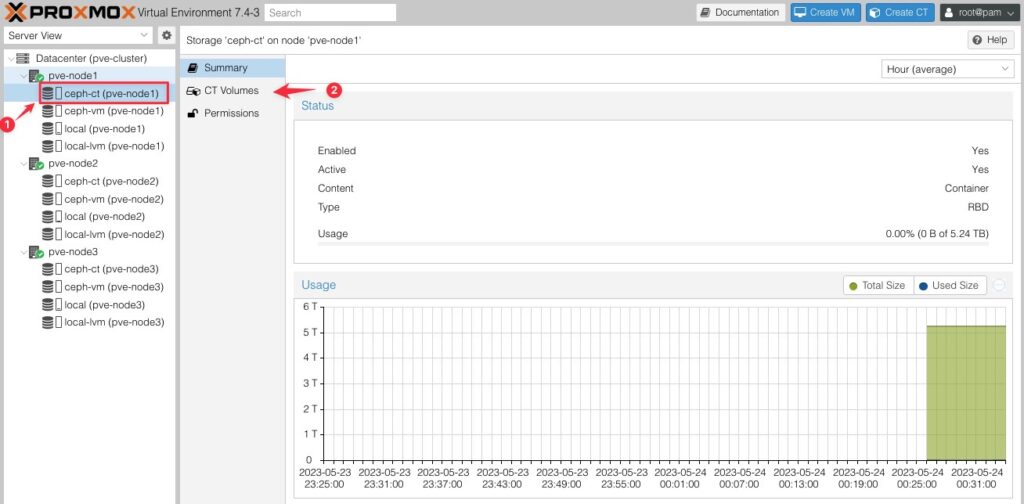Collapse the Datacenter tree node

coord(10,59)
